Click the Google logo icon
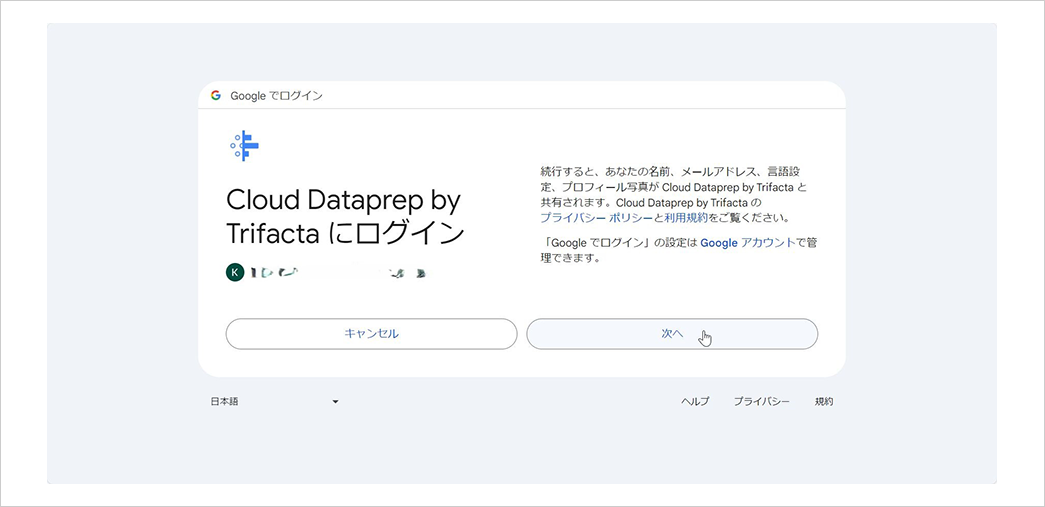Viewport: 1045px width, 507px height. tap(215, 95)
